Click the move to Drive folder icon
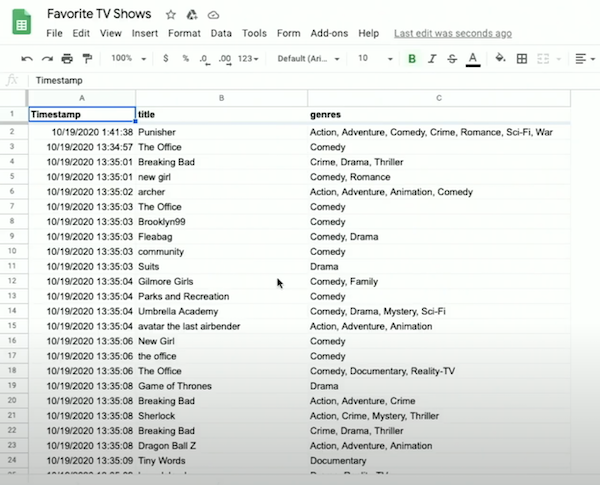 (192, 15)
